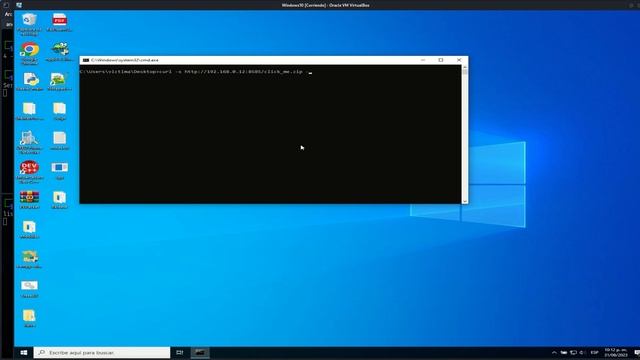Viewport: 640px width, 360px height.
Task: Open the Windows Start menu
Action: click(x=24, y=353)
